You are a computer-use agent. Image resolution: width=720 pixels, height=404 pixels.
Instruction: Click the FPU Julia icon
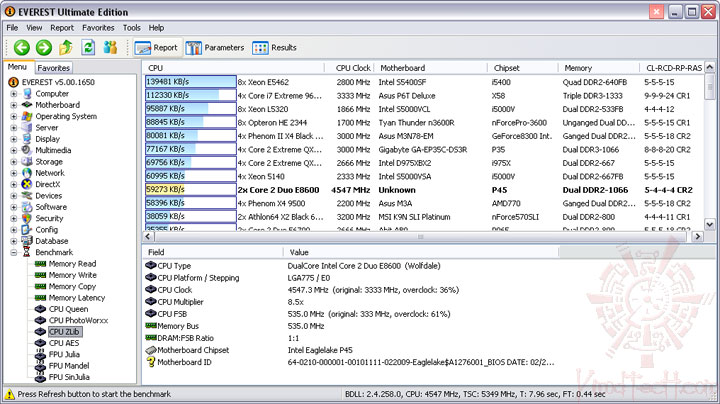41,354
